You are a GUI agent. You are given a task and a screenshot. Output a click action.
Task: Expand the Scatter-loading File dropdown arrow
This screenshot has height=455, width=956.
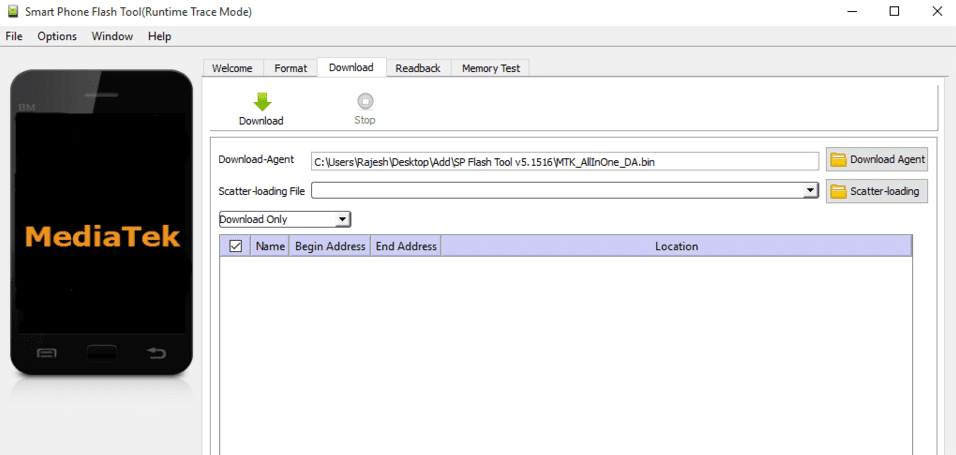[x=810, y=191]
